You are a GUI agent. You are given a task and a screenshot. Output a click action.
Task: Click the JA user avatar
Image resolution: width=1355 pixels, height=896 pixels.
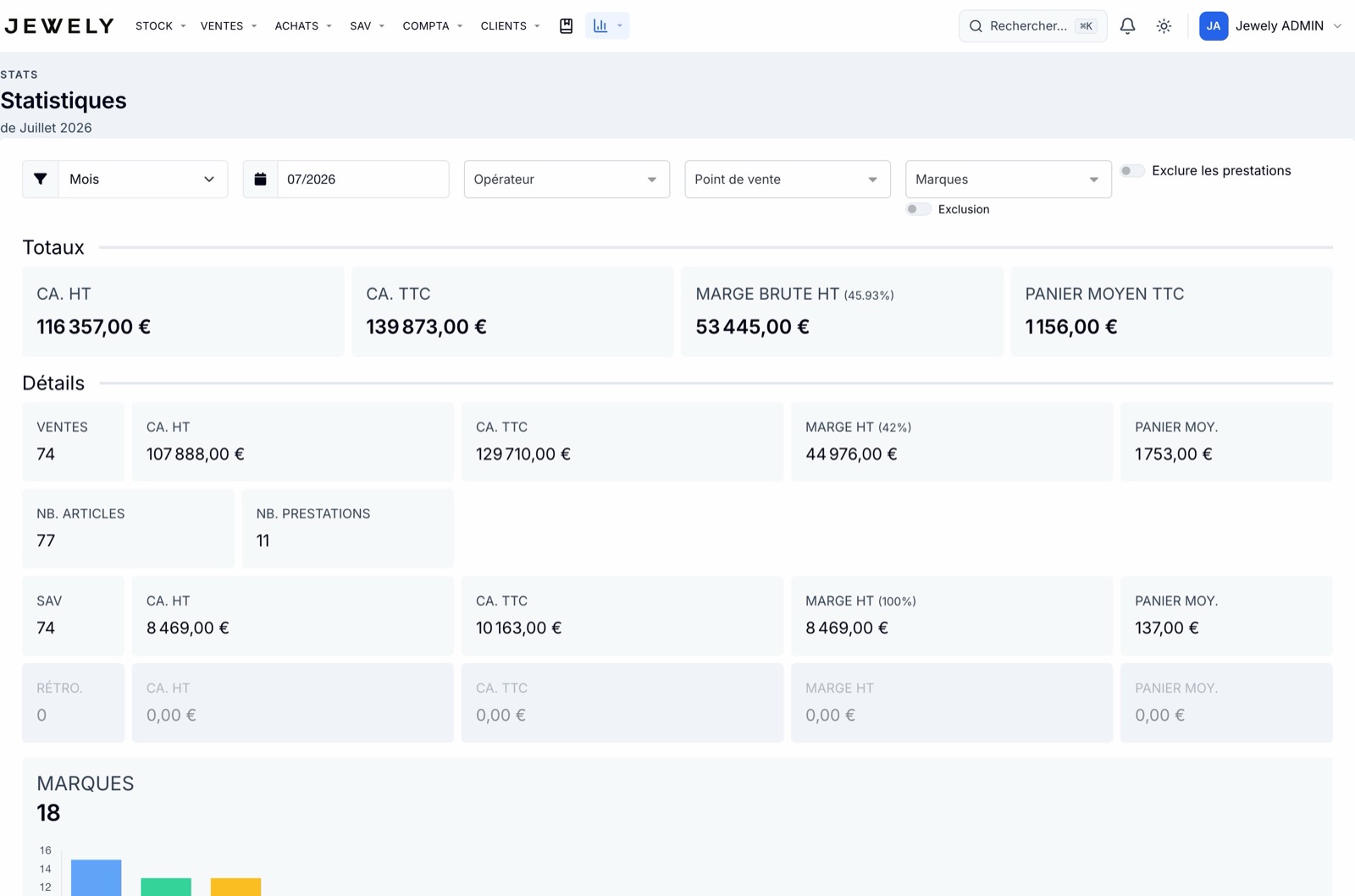tap(1214, 26)
